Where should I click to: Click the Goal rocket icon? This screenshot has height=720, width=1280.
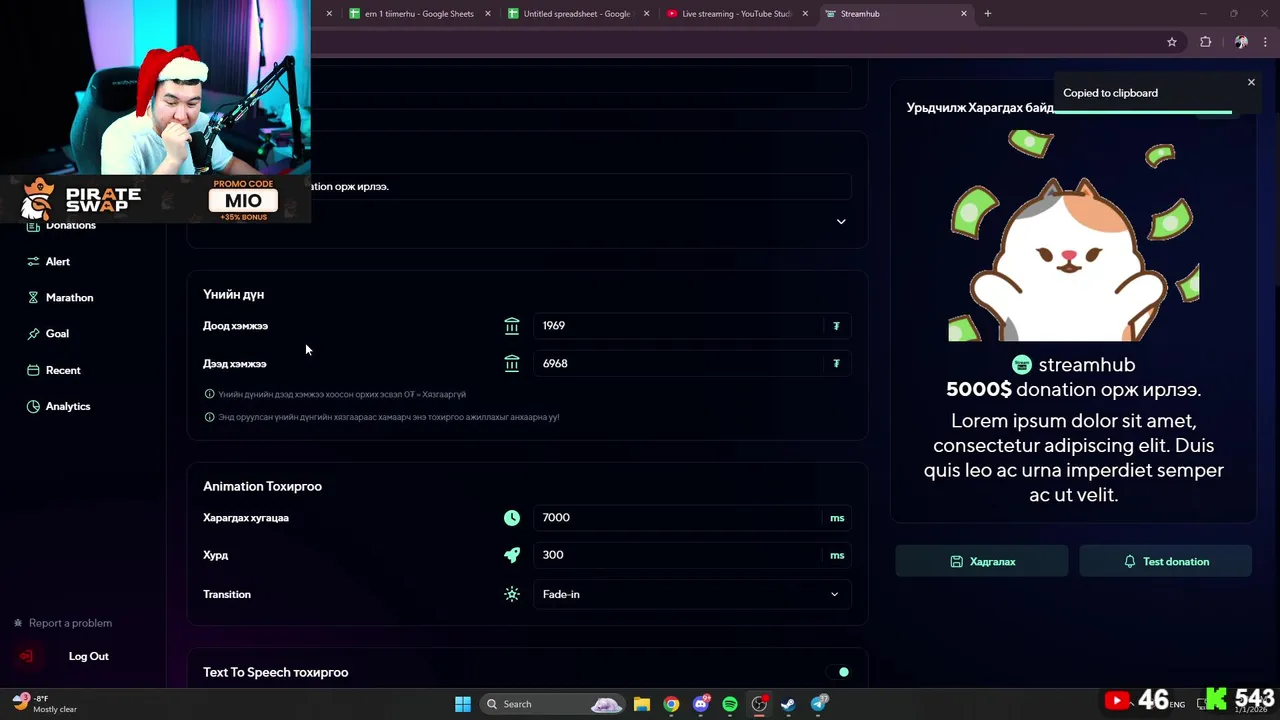[33, 333]
